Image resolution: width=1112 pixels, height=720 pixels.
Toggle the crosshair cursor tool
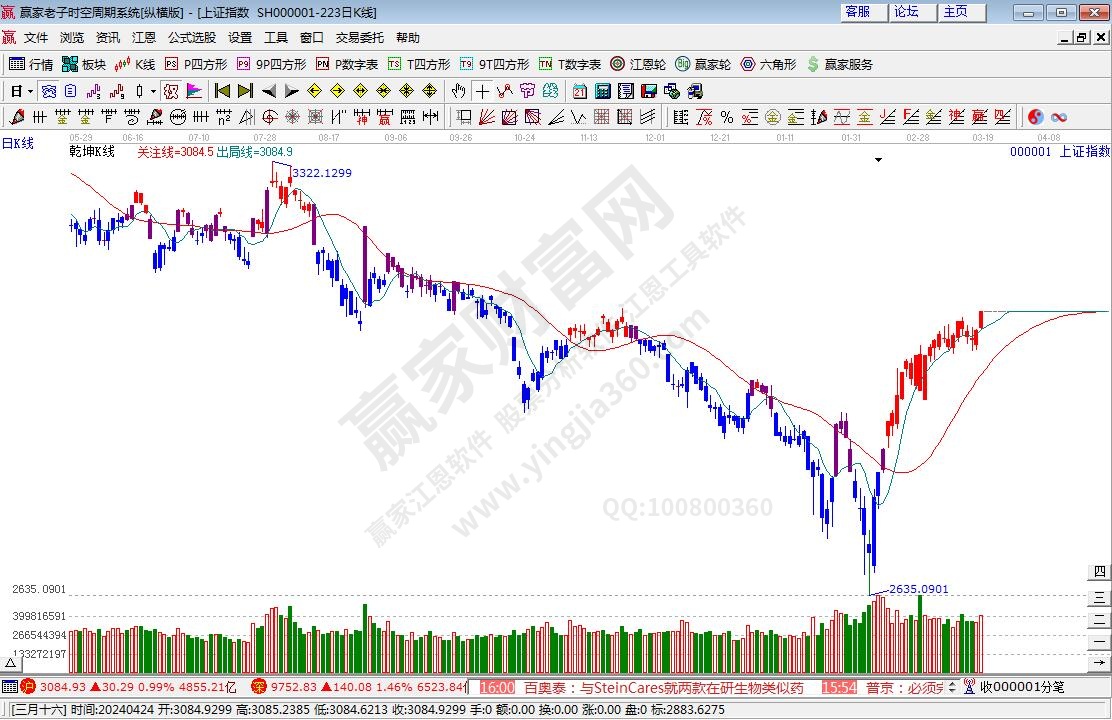pyautogui.click(x=483, y=91)
